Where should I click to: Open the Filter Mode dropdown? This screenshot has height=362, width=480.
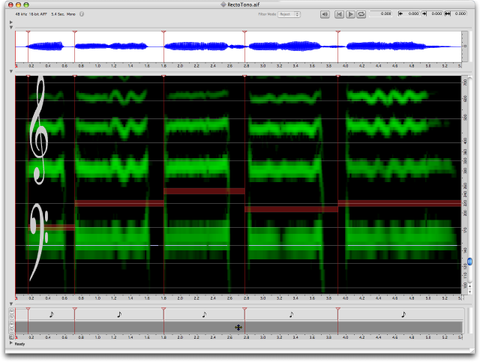[x=289, y=14]
